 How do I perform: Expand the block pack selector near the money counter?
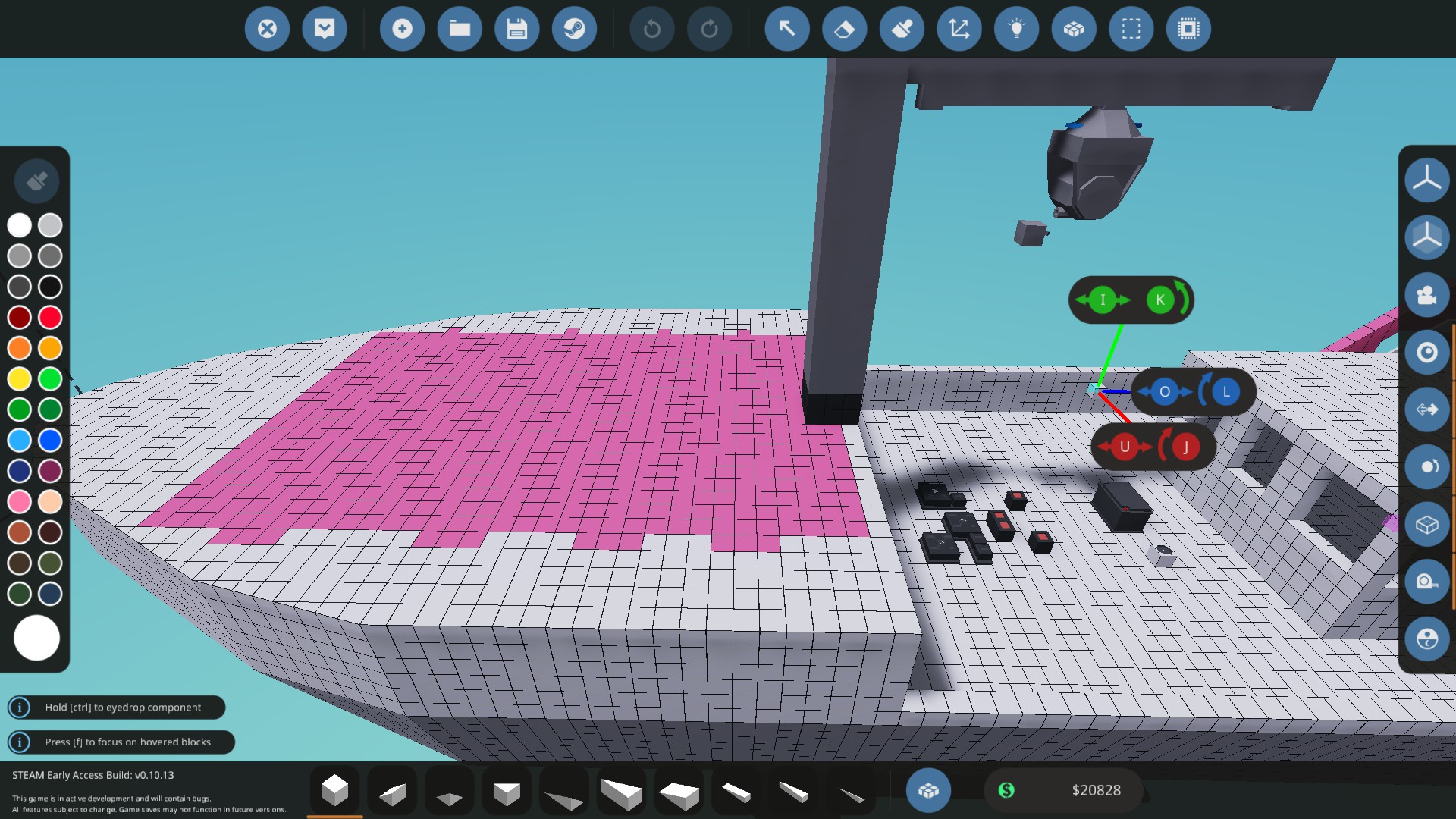point(928,790)
